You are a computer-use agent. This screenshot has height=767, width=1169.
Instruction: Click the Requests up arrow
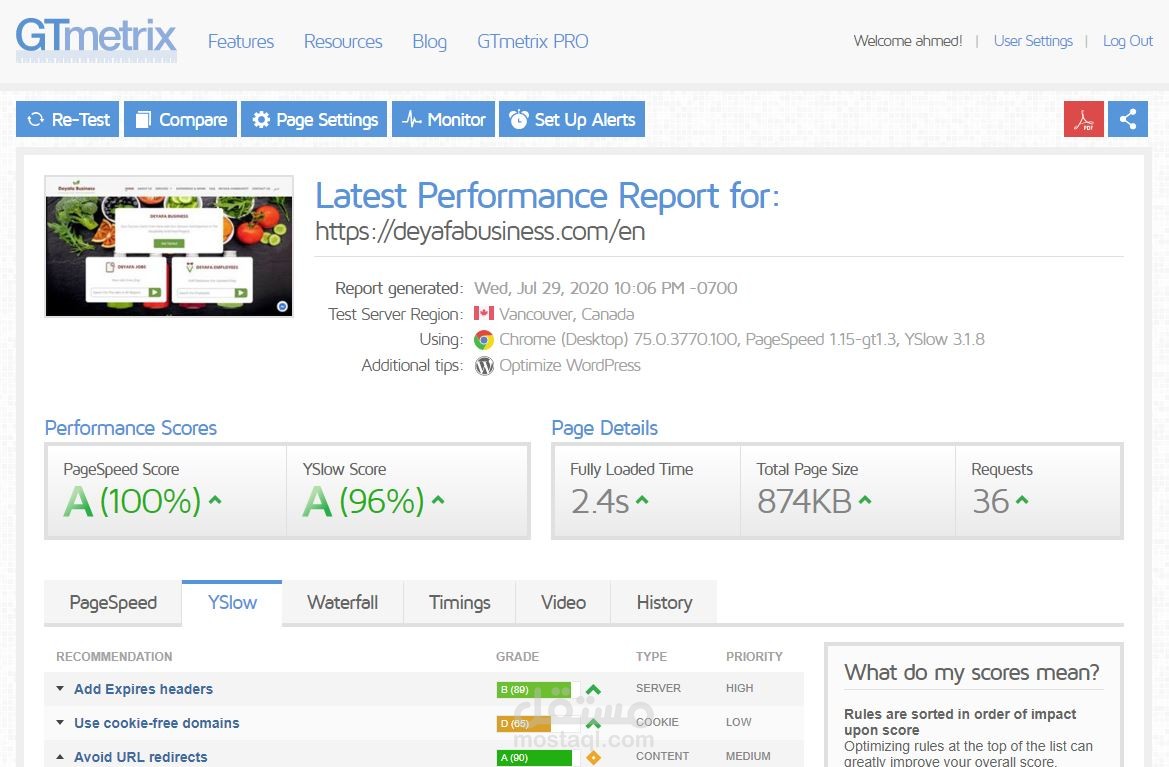coord(1022,500)
